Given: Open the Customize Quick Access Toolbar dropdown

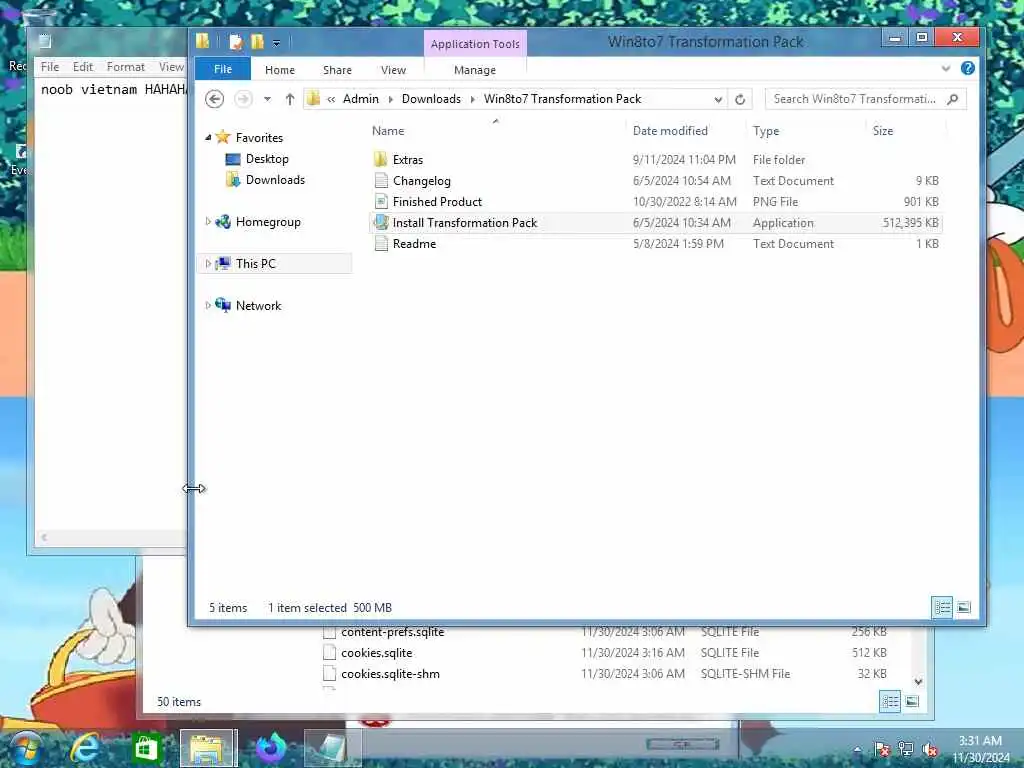Looking at the screenshot, I should pyautogui.click(x=276, y=43).
